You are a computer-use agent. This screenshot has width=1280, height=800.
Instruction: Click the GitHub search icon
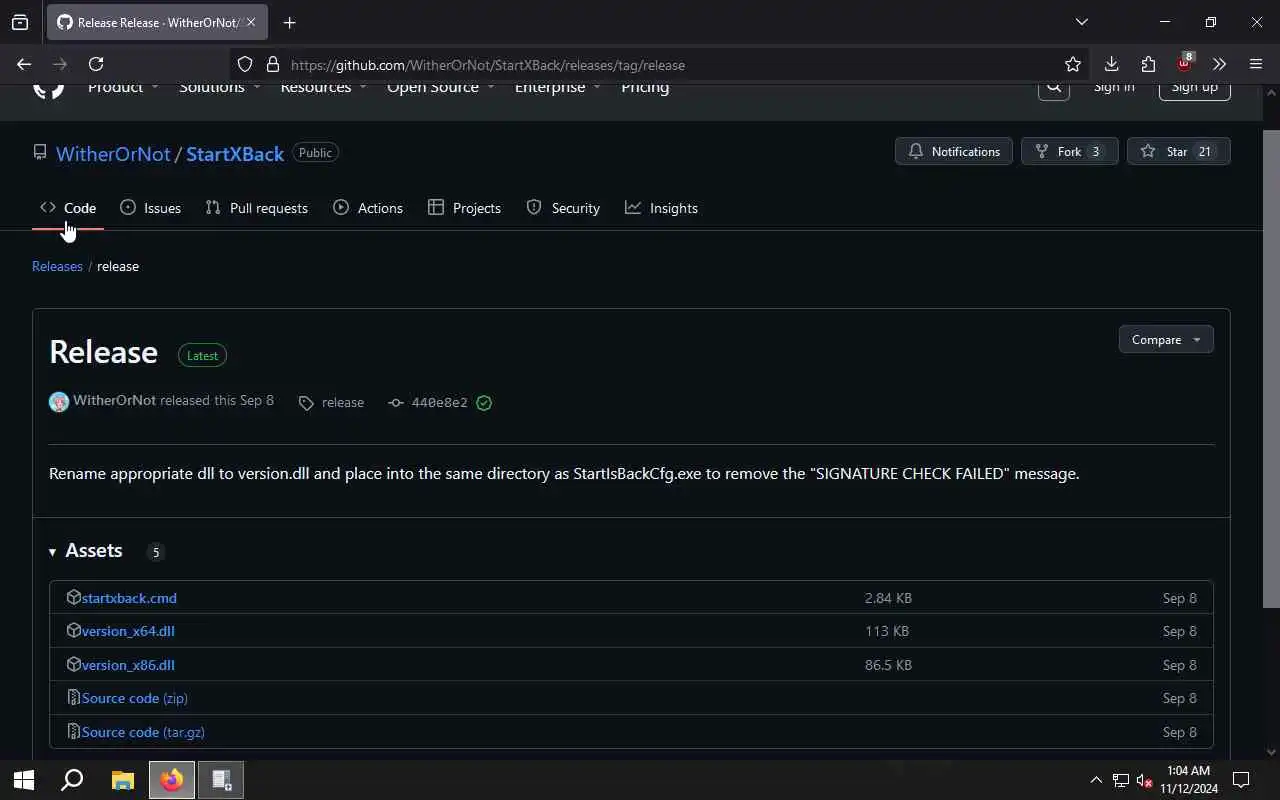pyautogui.click(x=1053, y=88)
